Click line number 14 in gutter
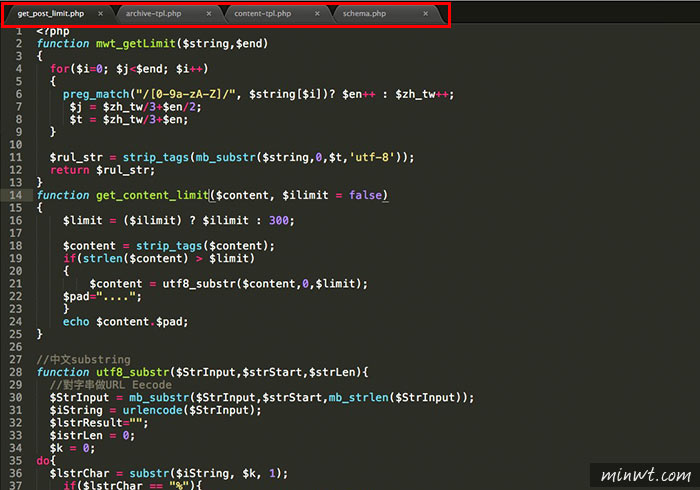The width and height of the screenshot is (700, 490). [x=16, y=195]
